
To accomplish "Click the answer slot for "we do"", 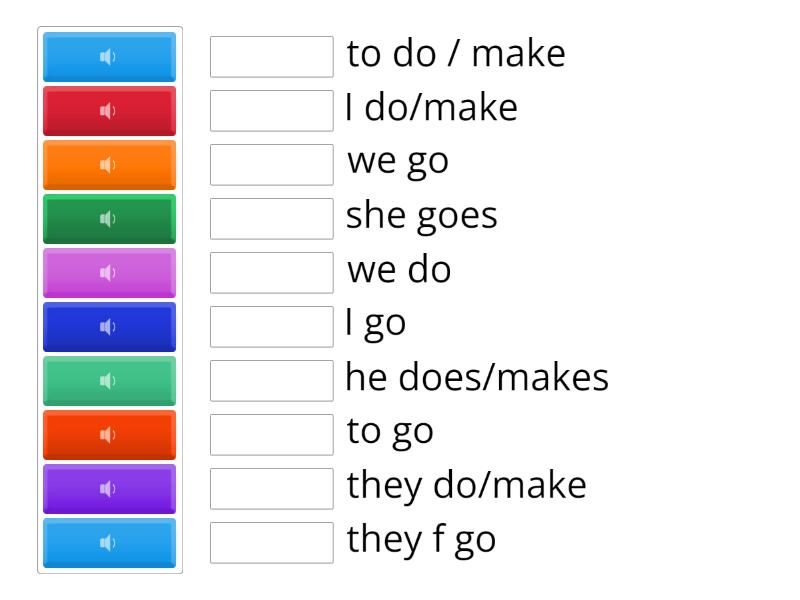I will pyautogui.click(x=272, y=273).
